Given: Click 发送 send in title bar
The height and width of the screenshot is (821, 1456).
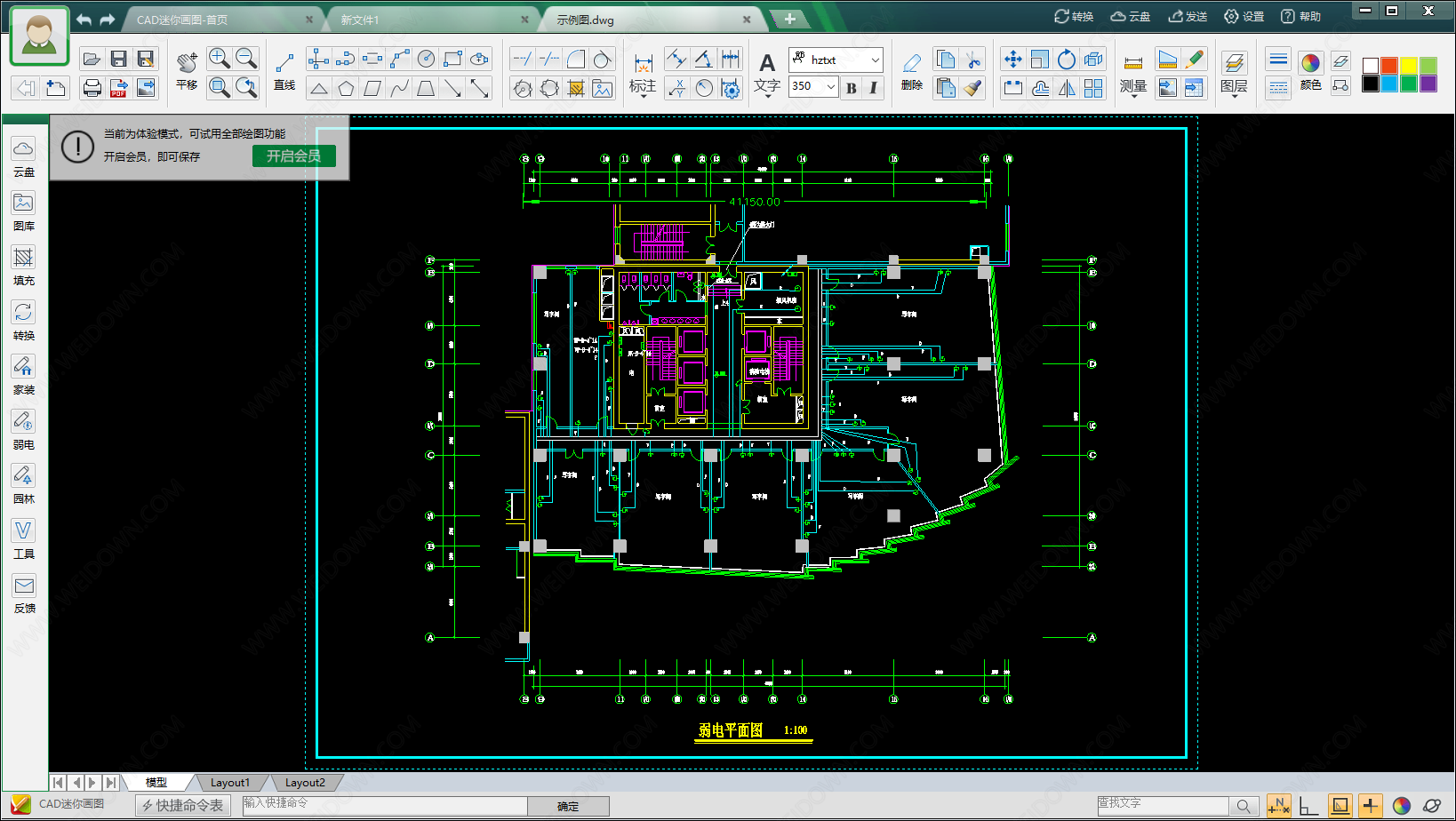Looking at the screenshot, I should tap(1188, 16).
